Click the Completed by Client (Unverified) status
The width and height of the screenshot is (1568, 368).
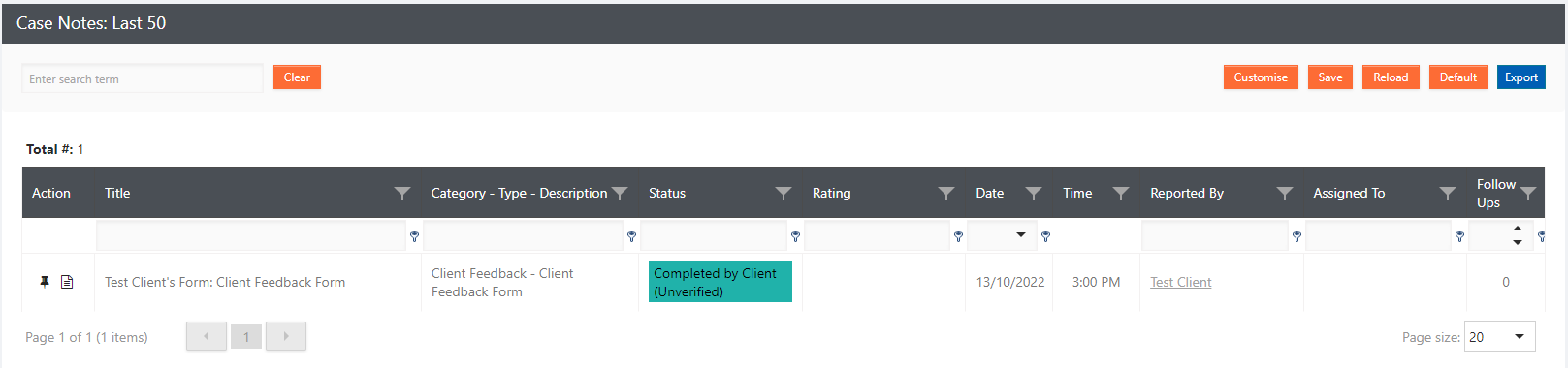tap(720, 282)
